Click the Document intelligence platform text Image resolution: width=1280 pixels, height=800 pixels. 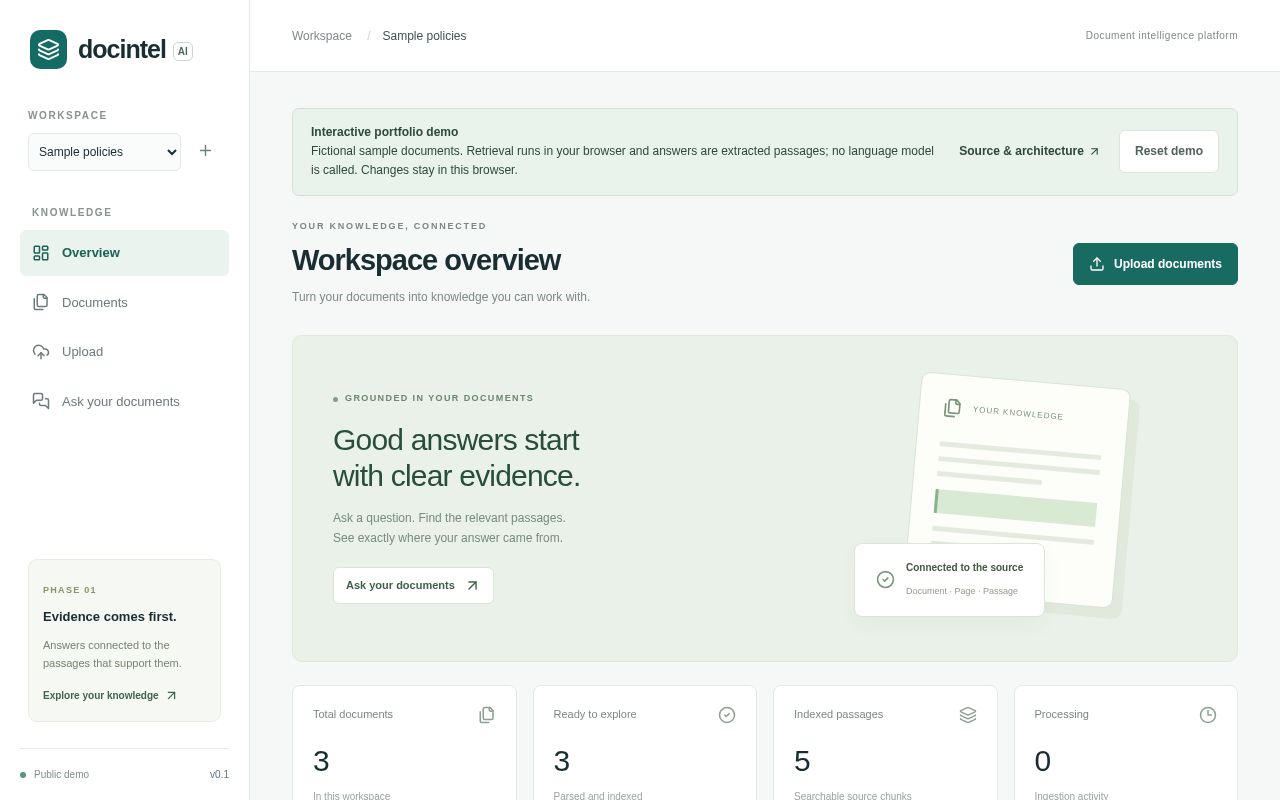click(x=1162, y=36)
